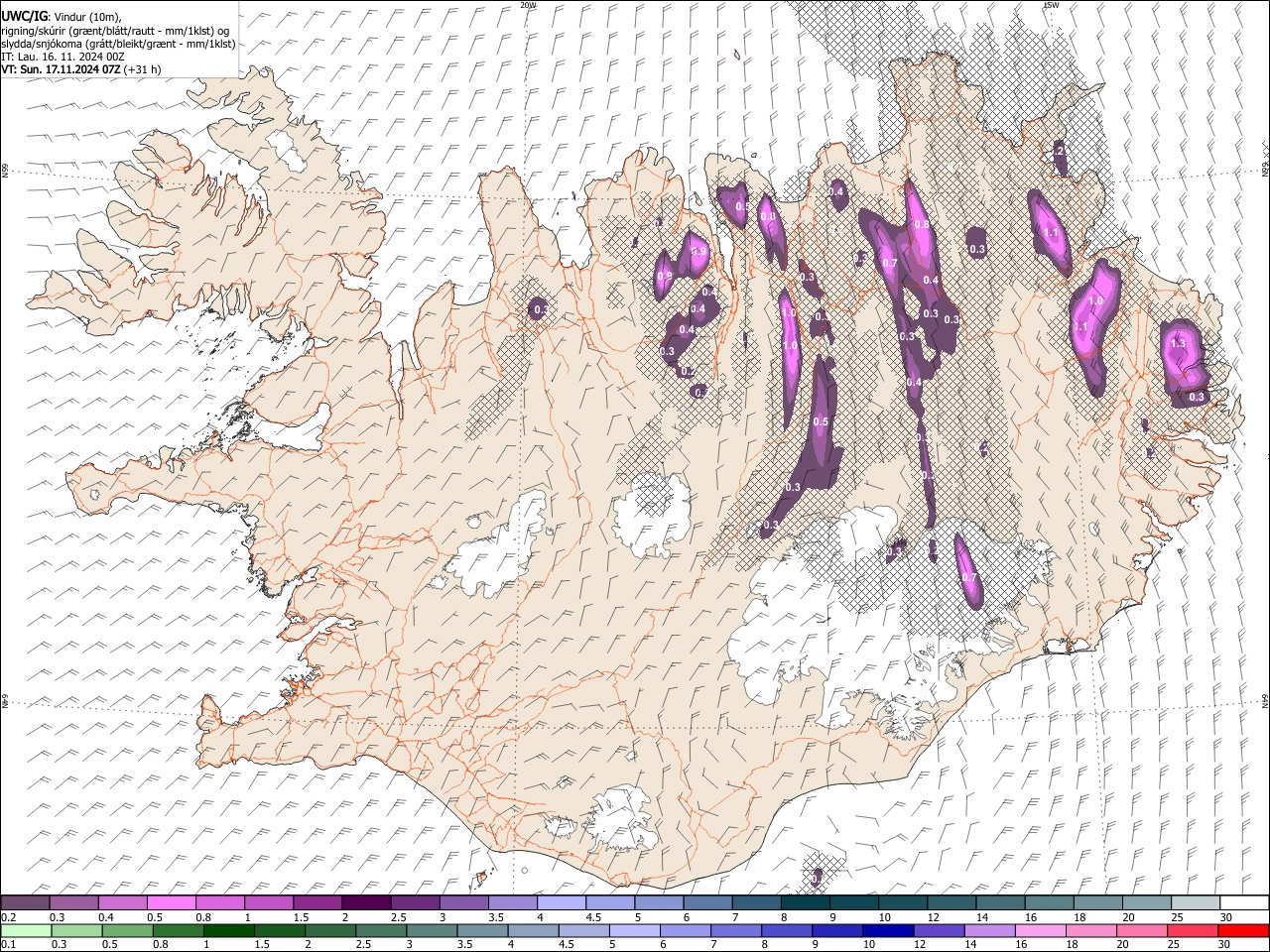Click the darkest purple swatch labeled 2 in upper legend row
This screenshot has width=1270, height=952.
point(366,902)
